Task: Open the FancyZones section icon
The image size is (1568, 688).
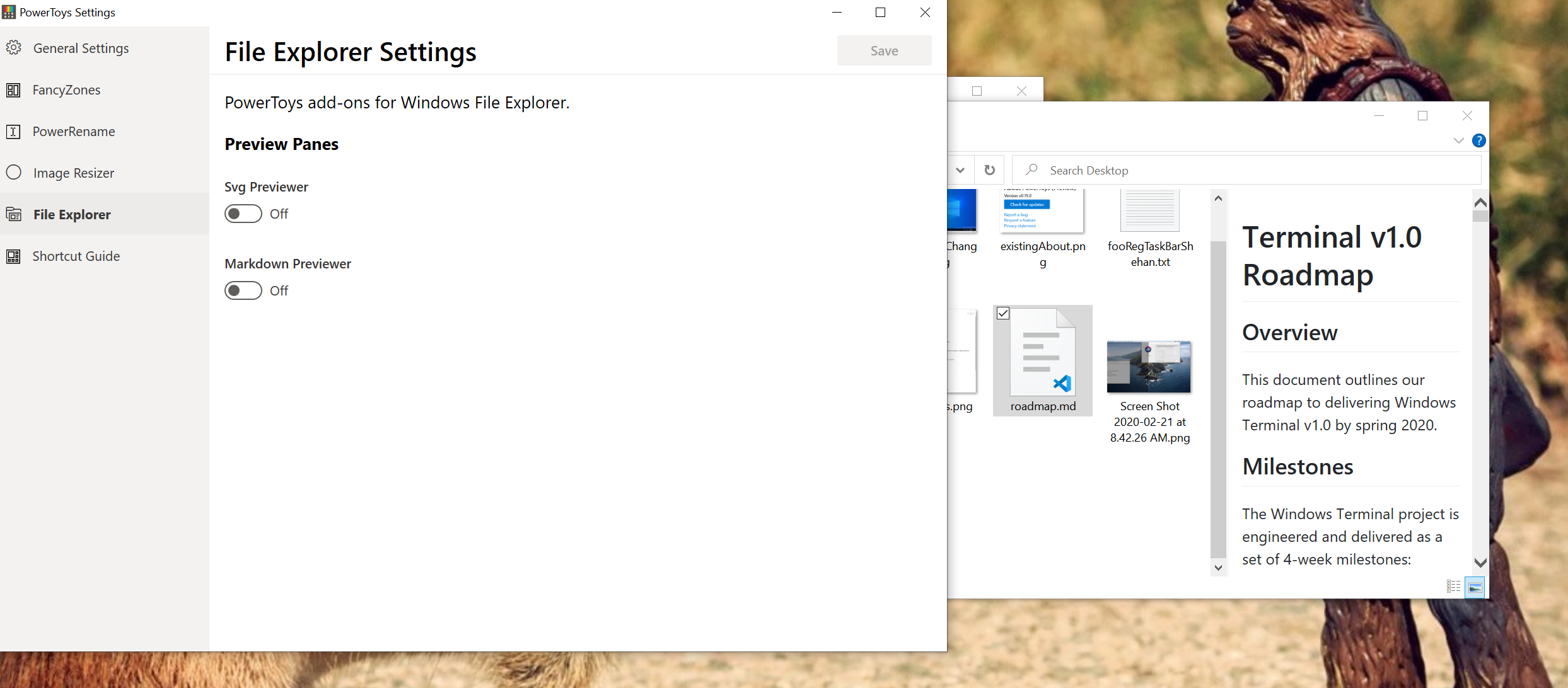Action: pos(13,89)
